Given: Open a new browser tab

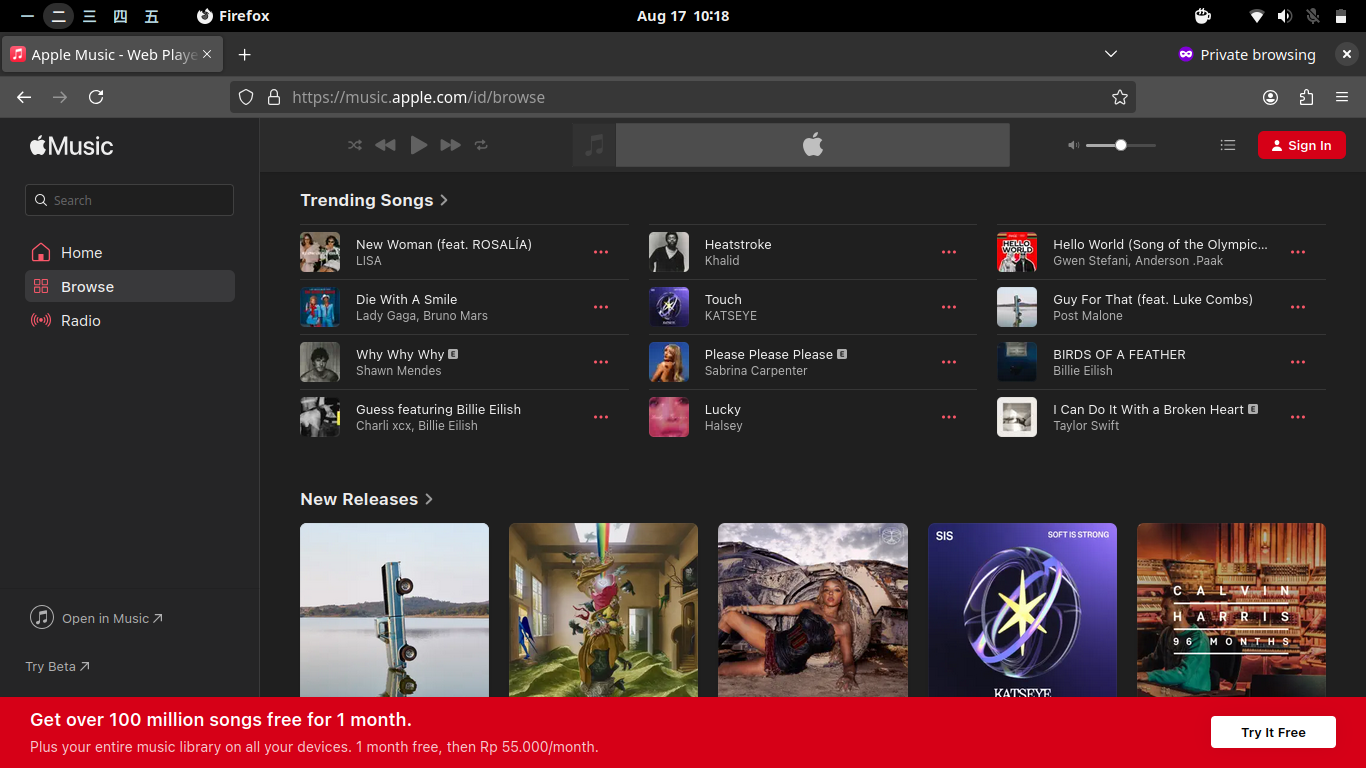Looking at the screenshot, I should point(244,54).
